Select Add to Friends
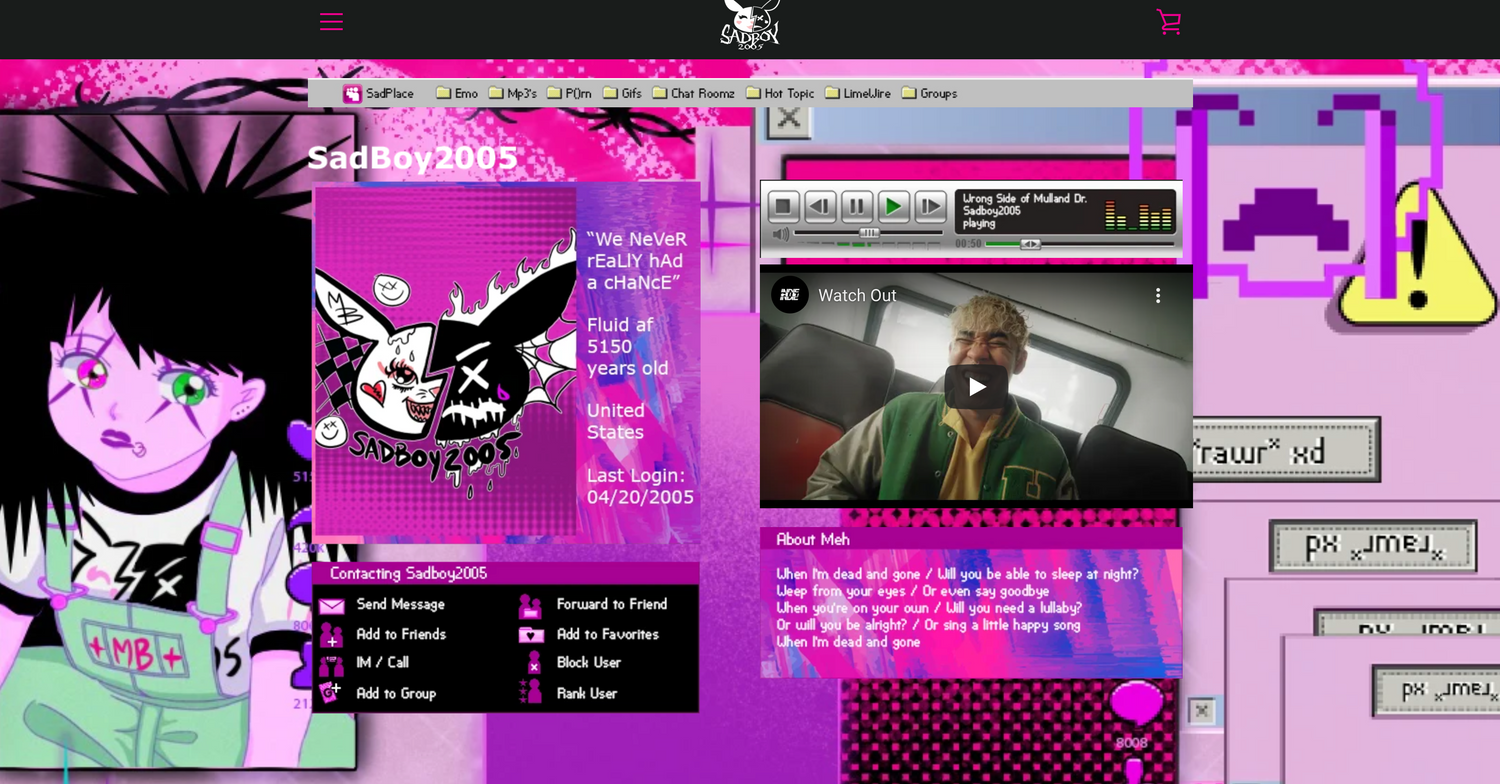Image resolution: width=1500 pixels, height=784 pixels. 400,634
